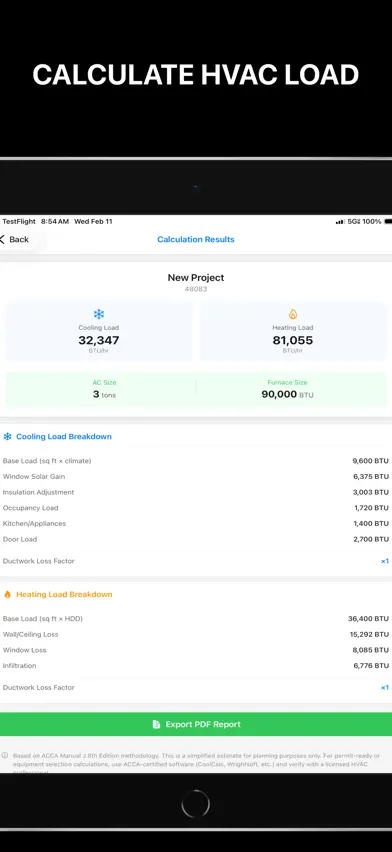Click the 1,720 BTU value
Viewport: 392px width, 852px height.
[371, 508]
